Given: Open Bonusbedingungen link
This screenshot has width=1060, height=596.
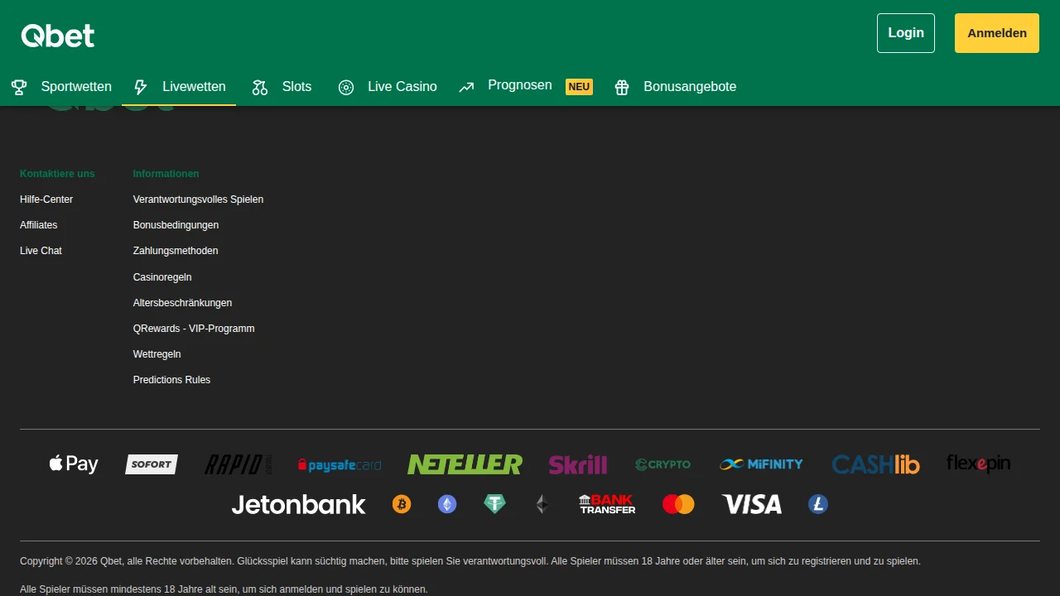Looking at the screenshot, I should click(176, 225).
